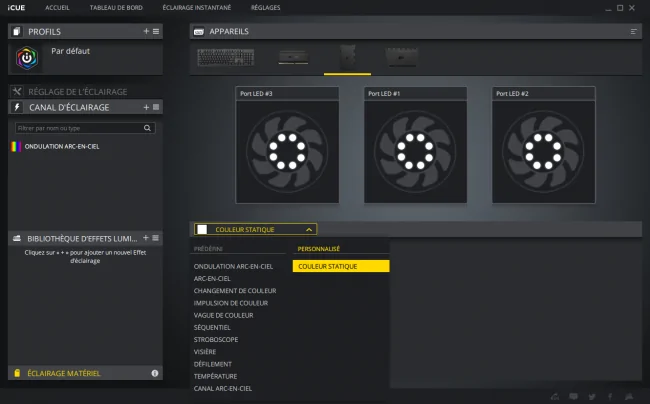This screenshot has width=650, height=404.
Task: Click the Corsair sails logo in footer
Action: click(629, 397)
